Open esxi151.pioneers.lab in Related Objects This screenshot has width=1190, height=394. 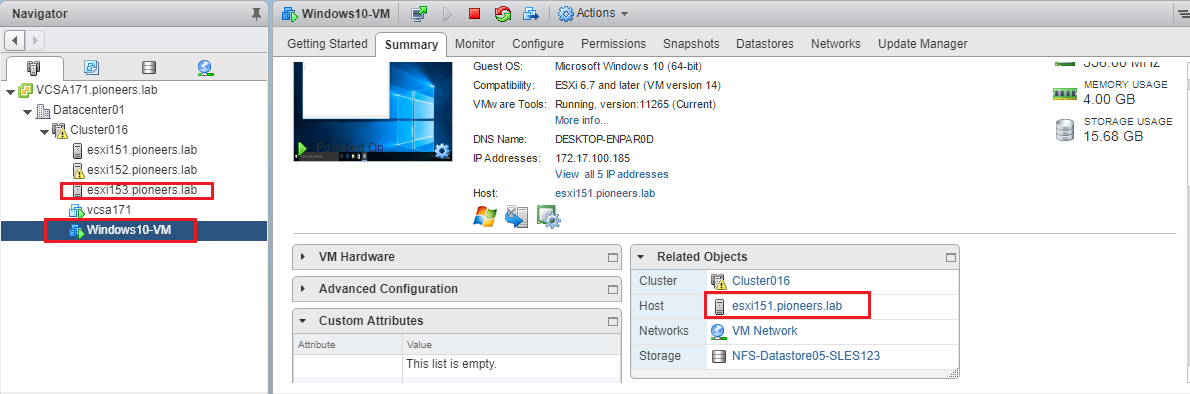788,306
